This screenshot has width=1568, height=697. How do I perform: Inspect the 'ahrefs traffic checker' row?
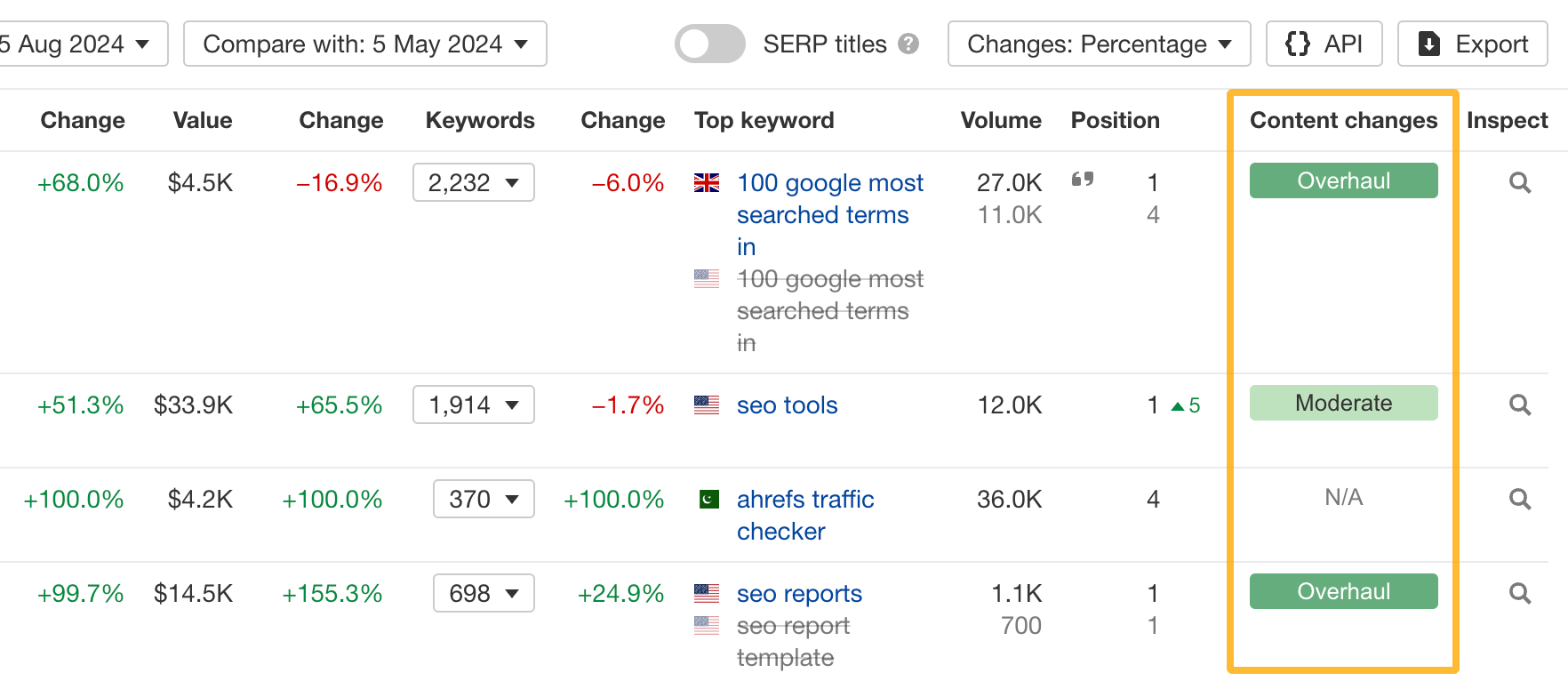pos(1520,500)
